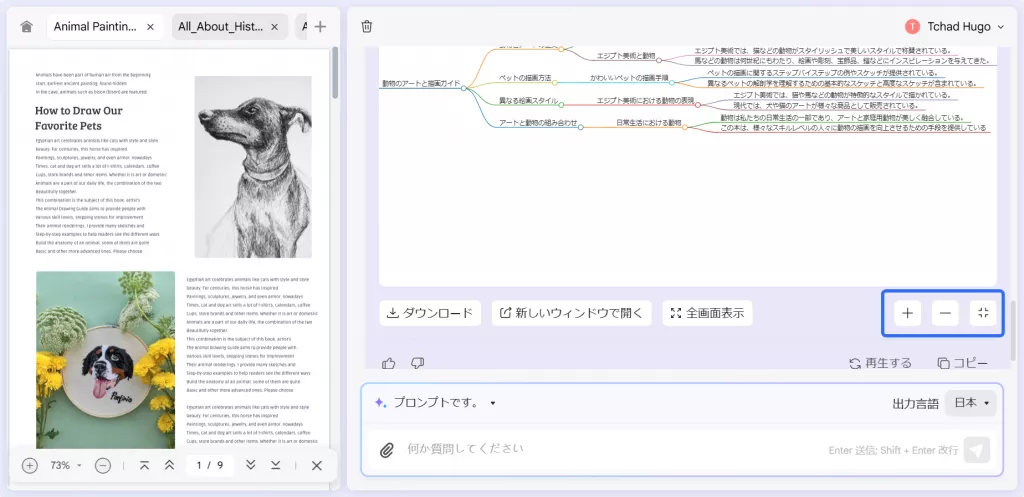Click the dog sketch image

pos(253,167)
